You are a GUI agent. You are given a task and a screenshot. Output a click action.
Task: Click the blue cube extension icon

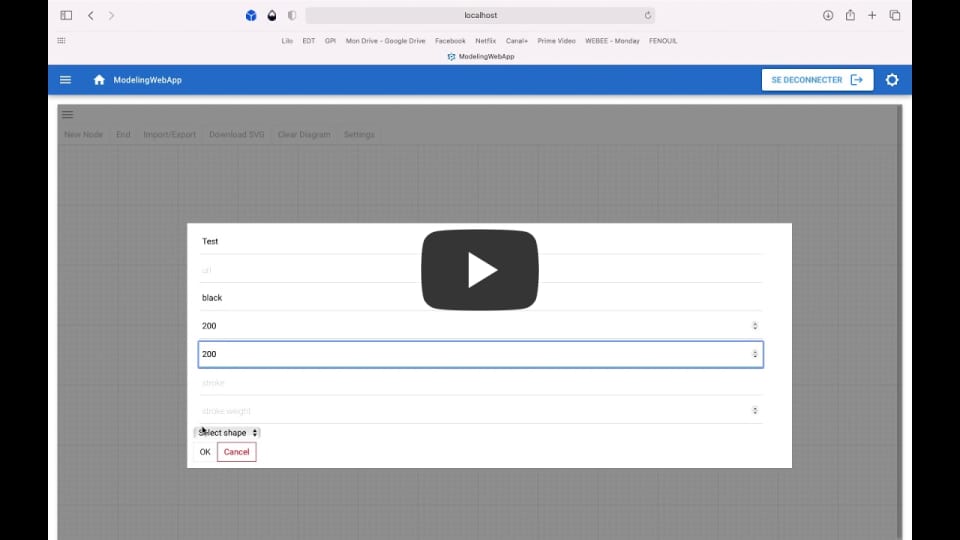(251, 15)
